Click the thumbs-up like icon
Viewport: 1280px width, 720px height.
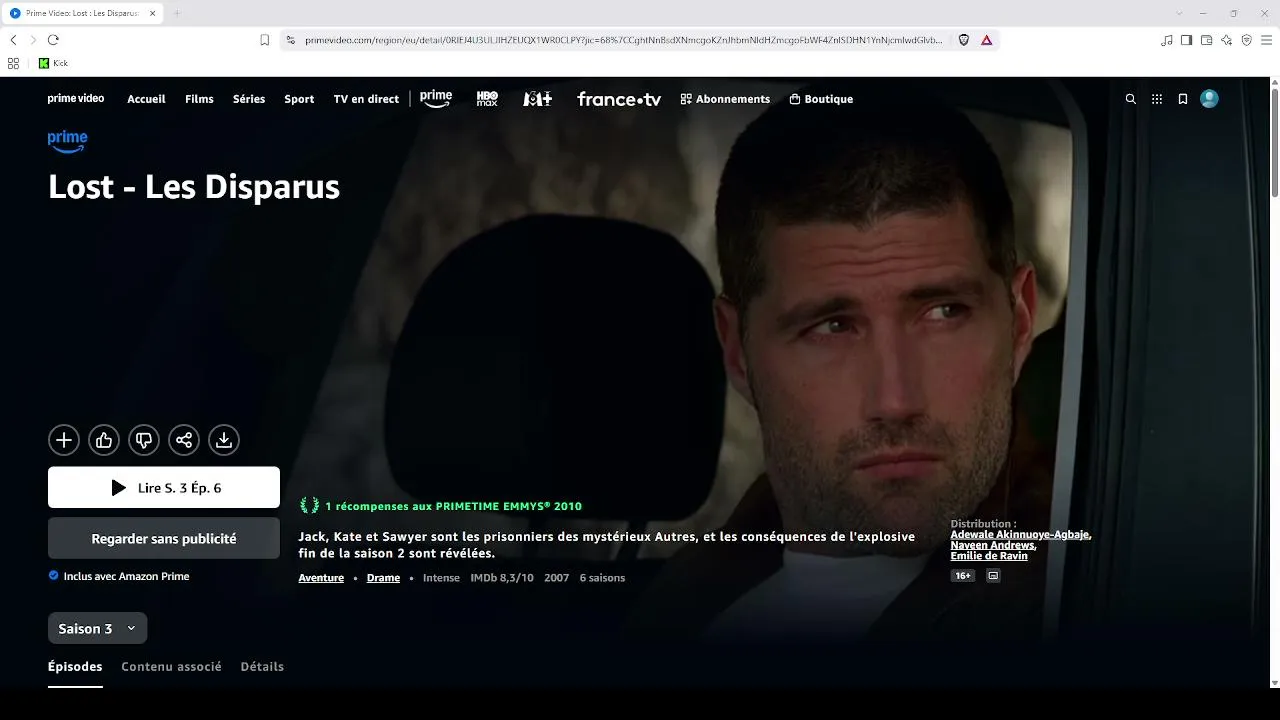click(x=104, y=440)
